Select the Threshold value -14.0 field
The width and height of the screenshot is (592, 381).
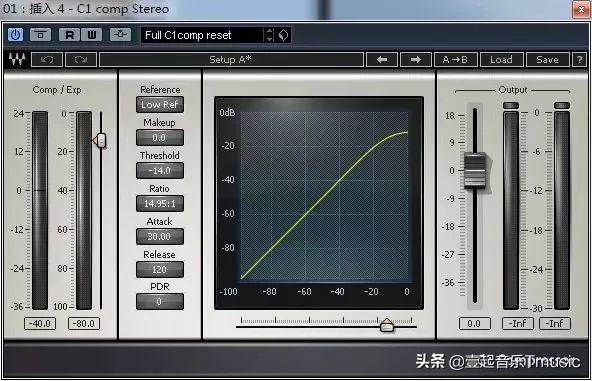pos(160,171)
